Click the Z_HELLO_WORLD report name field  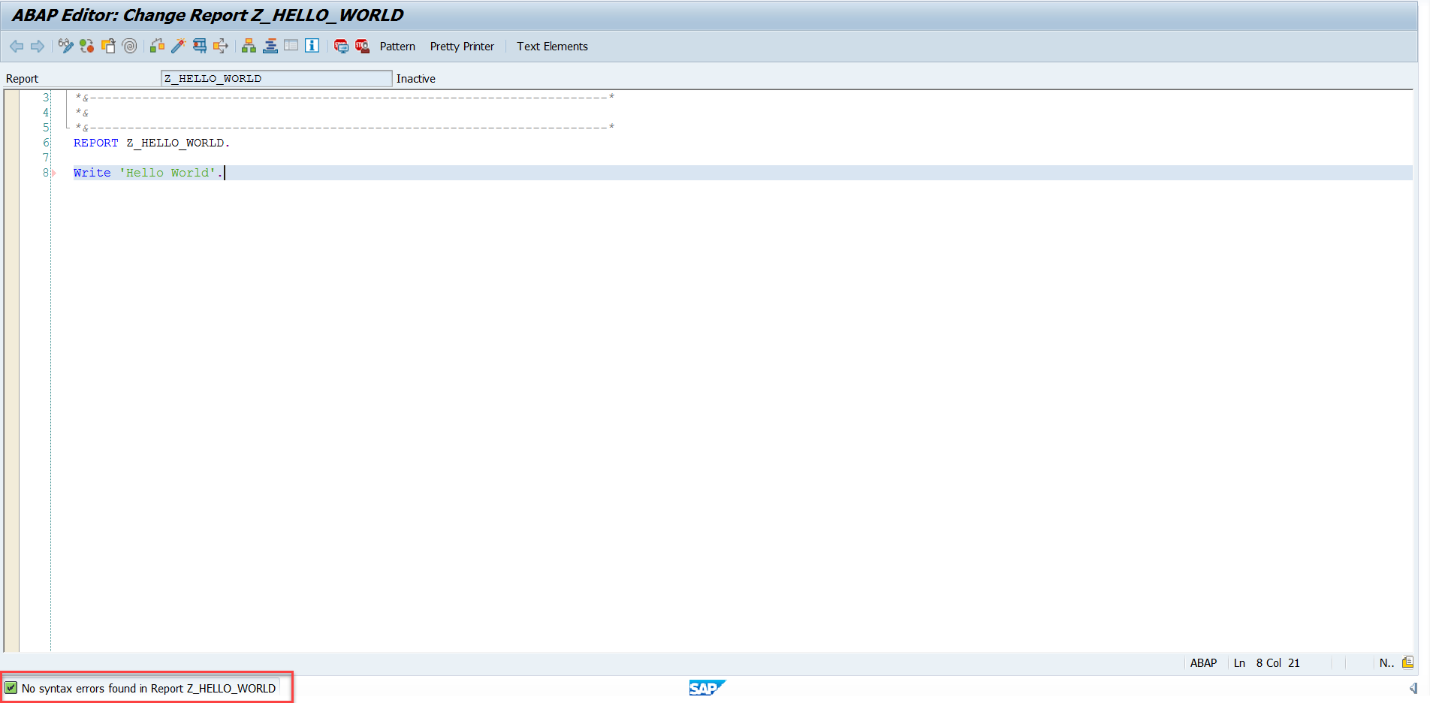click(x=275, y=78)
